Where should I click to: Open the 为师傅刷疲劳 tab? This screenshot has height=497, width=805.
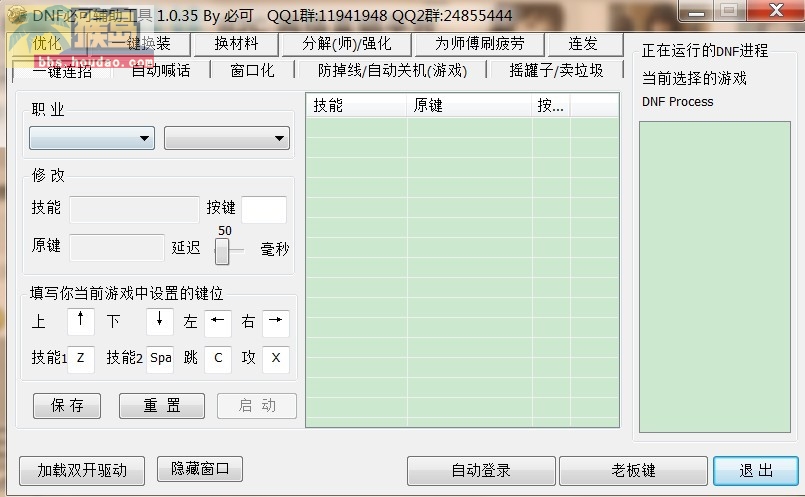(x=480, y=44)
